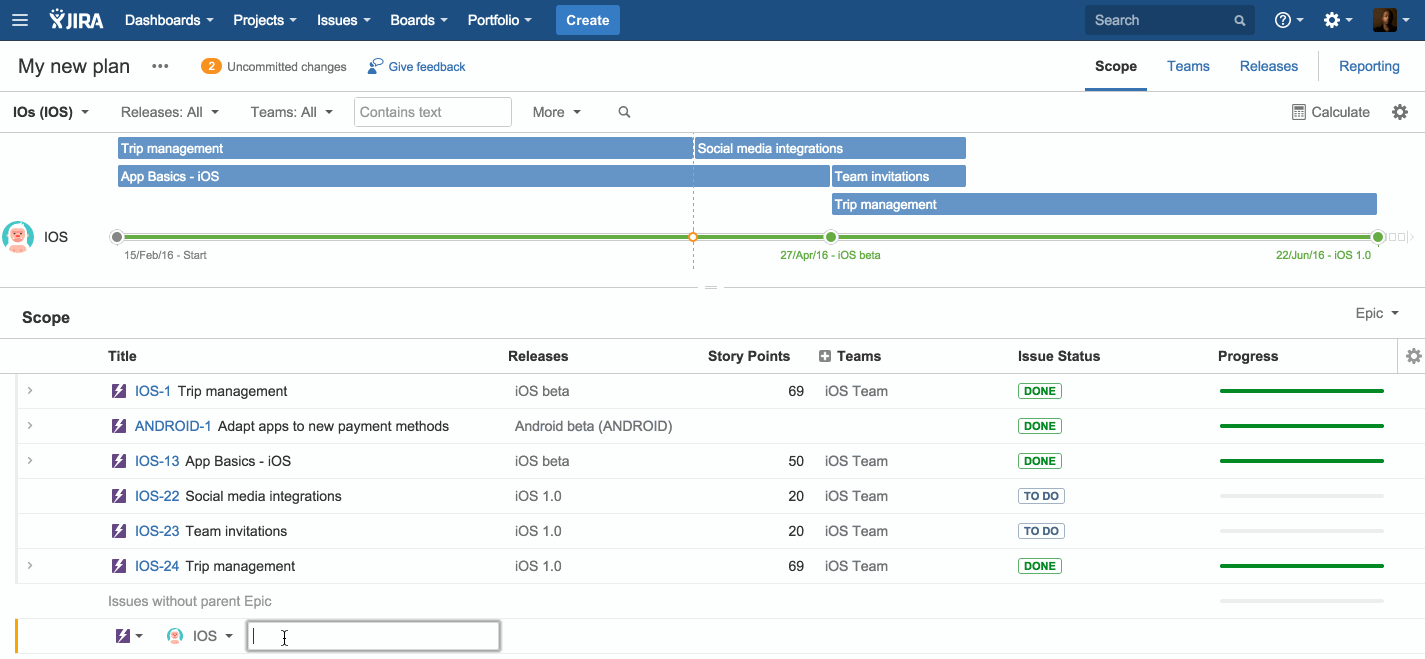The image size is (1425, 659).
Task: Open the hamburger sidebar menu
Action: coord(20,20)
